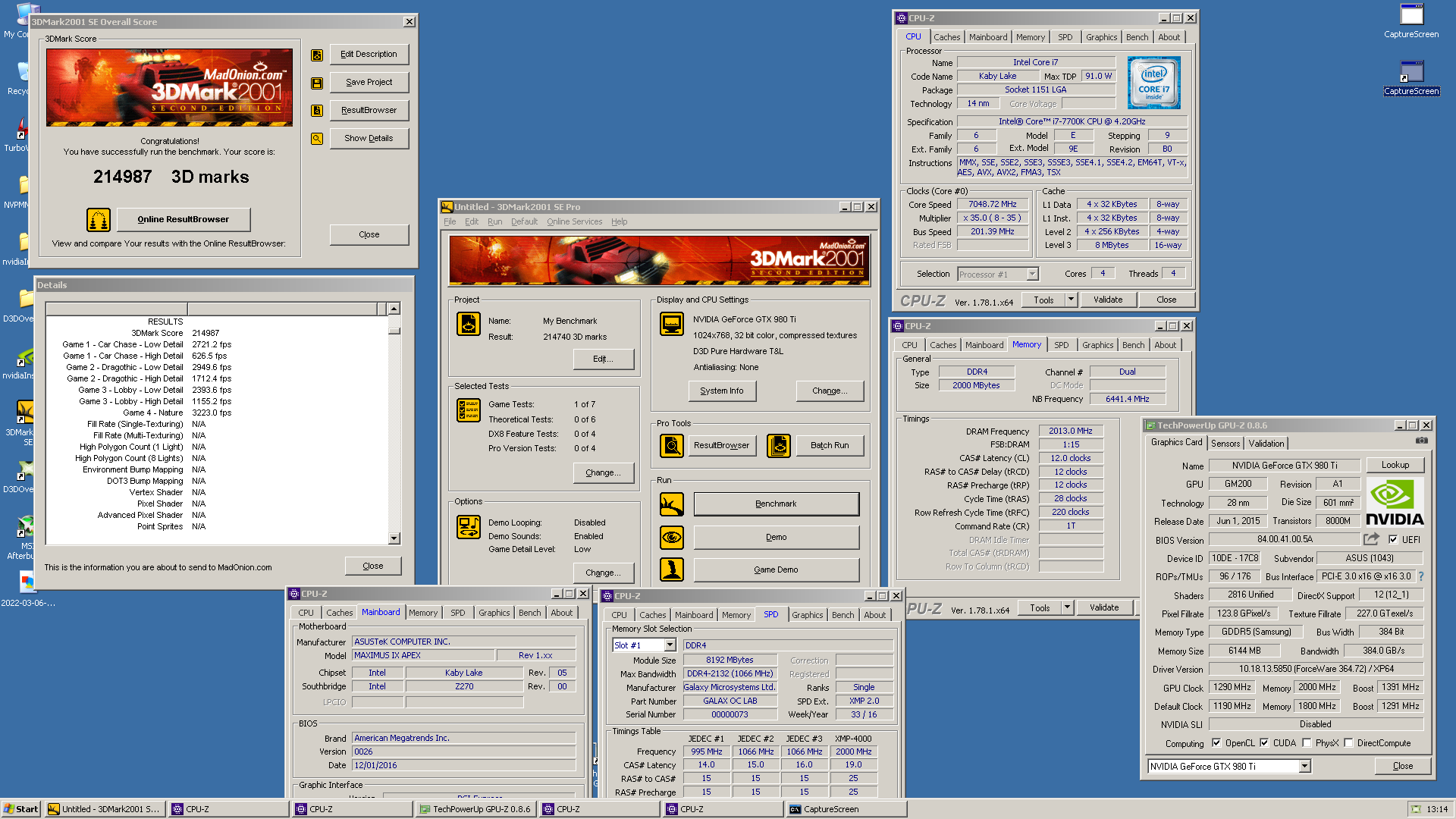Click the system tray clock

[x=1436, y=809]
